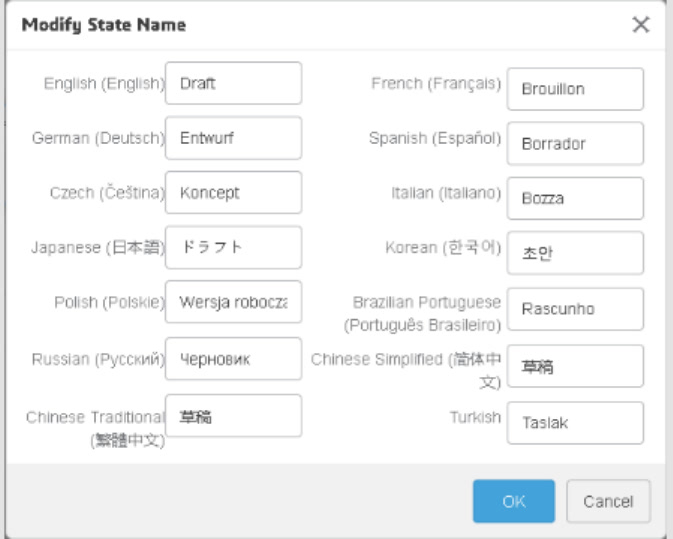Click the Chinese Traditional label text

coord(95,426)
